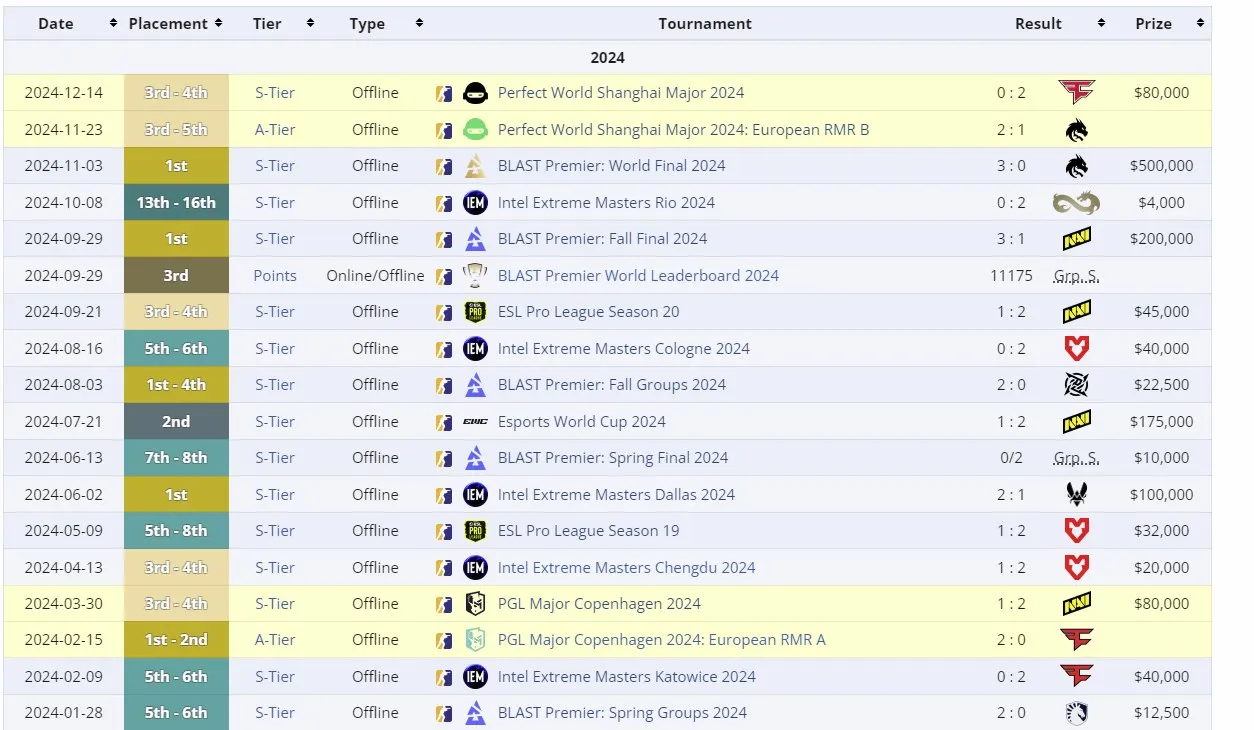
Task: Open BLAST Premier: Spring Final 2024 link
Action: tap(613, 458)
